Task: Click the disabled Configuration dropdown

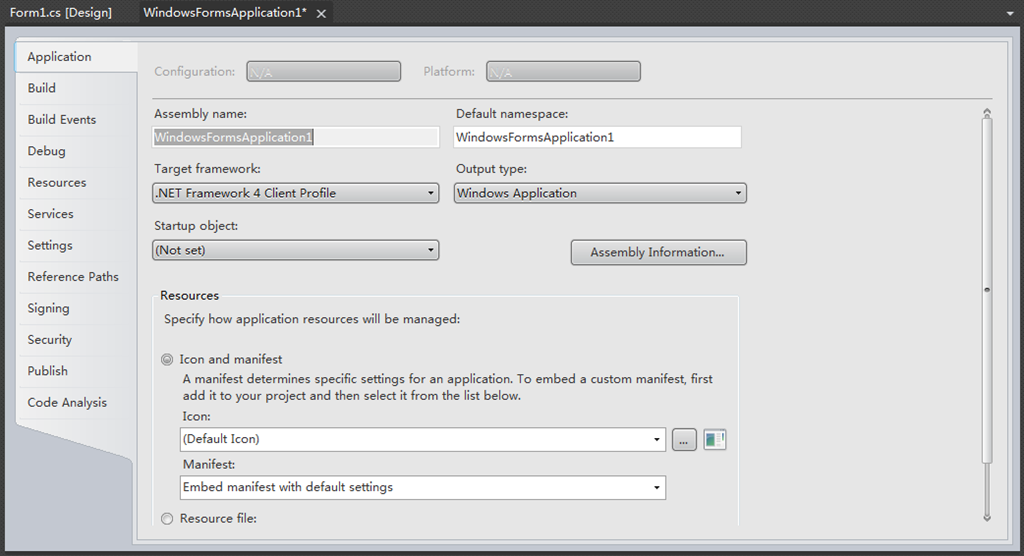Action: tap(323, 72)
